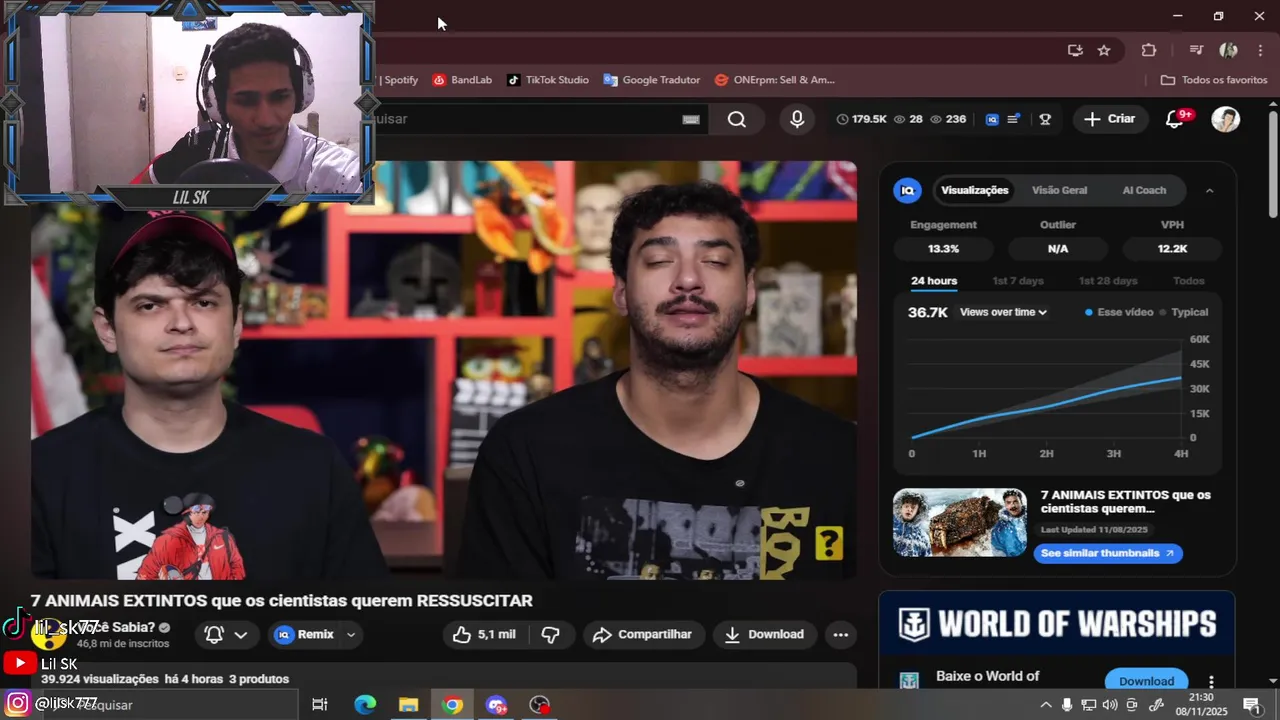Screen dimensions: 1280x720
Task: Open the AI Coach tab
Action: [x=1144, y=190]
